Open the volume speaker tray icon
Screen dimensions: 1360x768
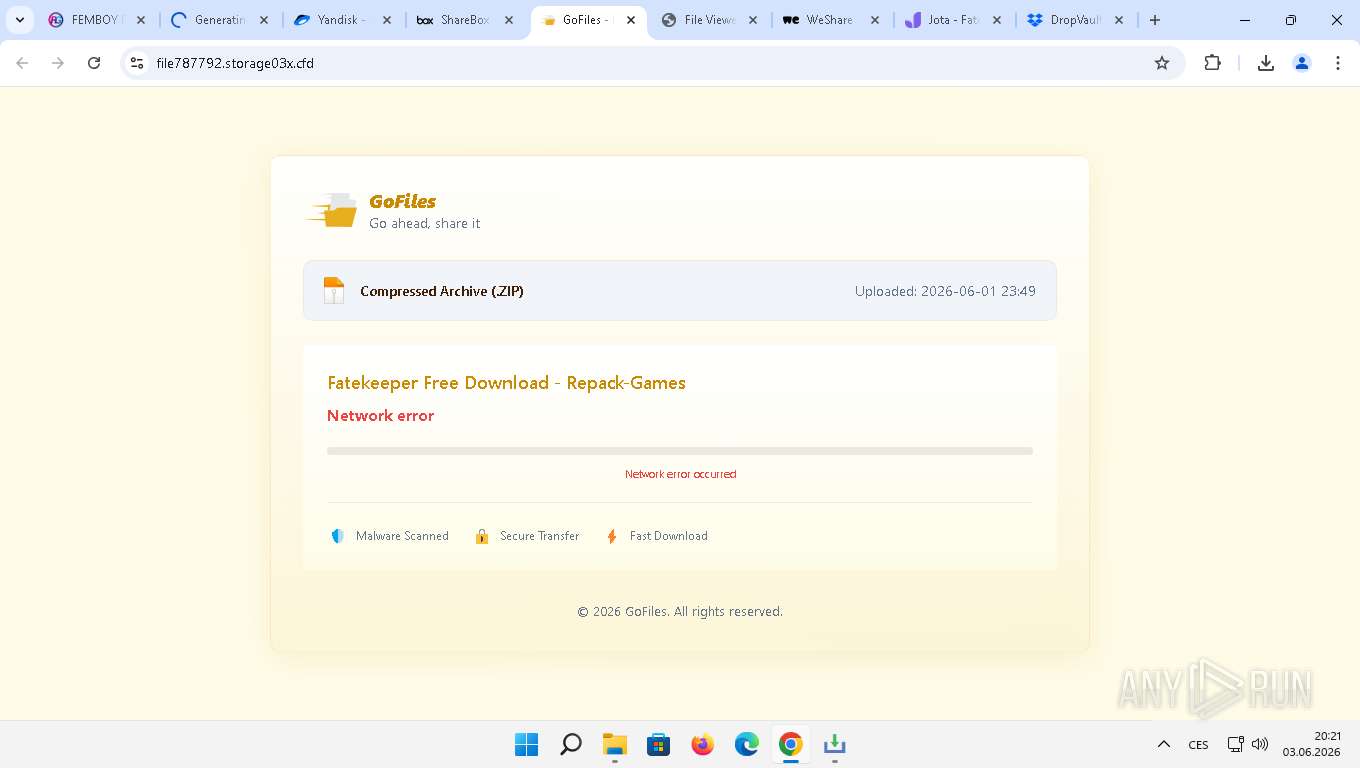1260,744
